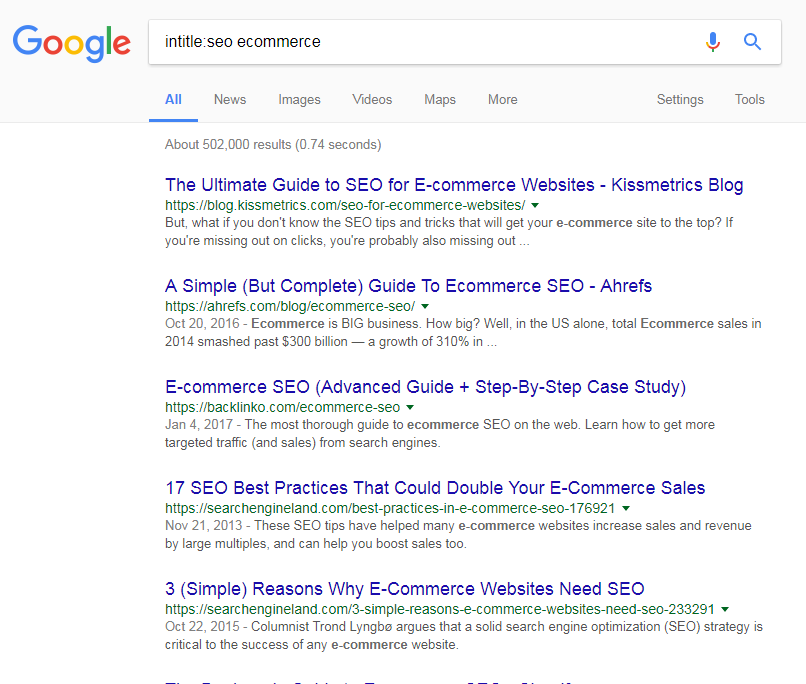Open 3 (Simple) Reasons Why E-Commerce result

tap(405, 589)
